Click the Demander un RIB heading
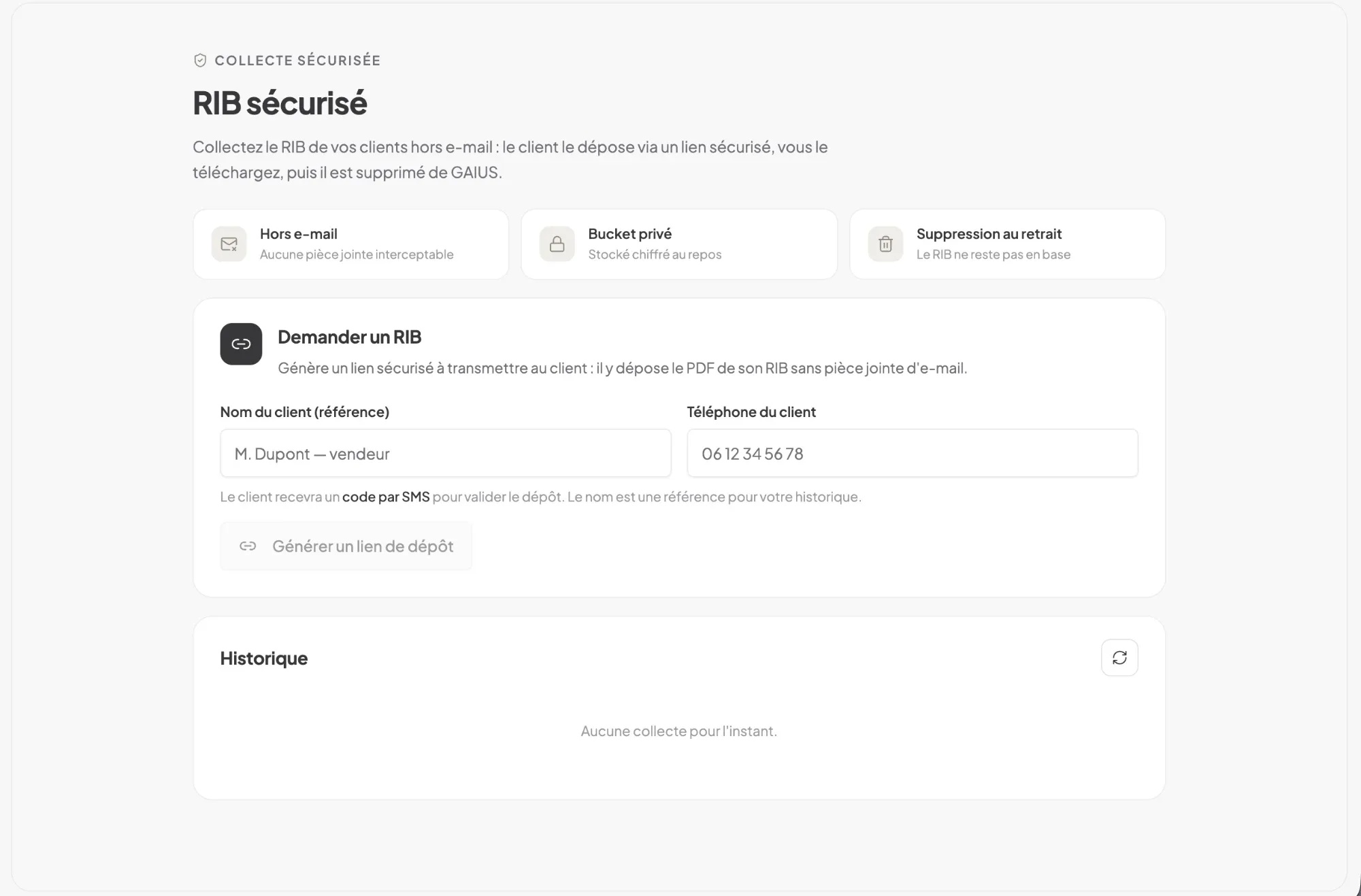 coord(350,337)
